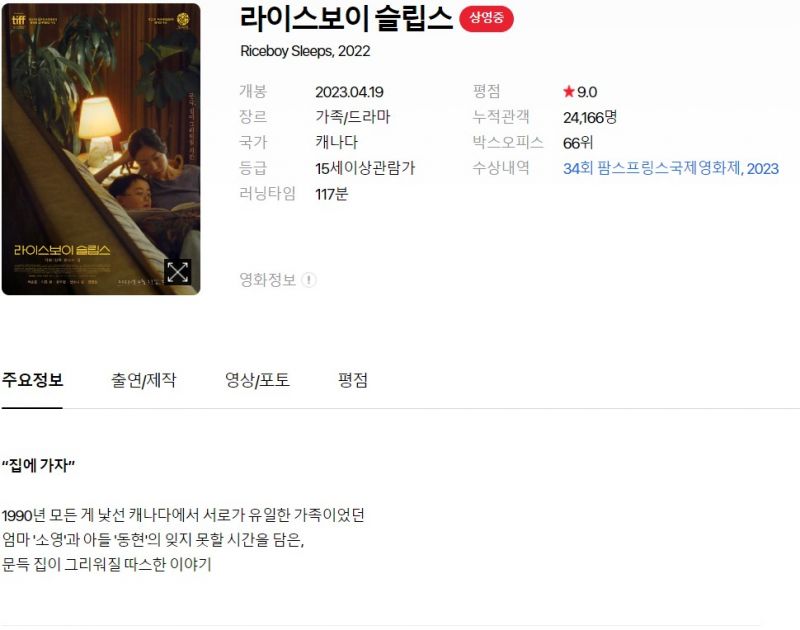This screenshot has height=630, width=800.
Task: Click the red 상영중 badge
Action: 486,18
